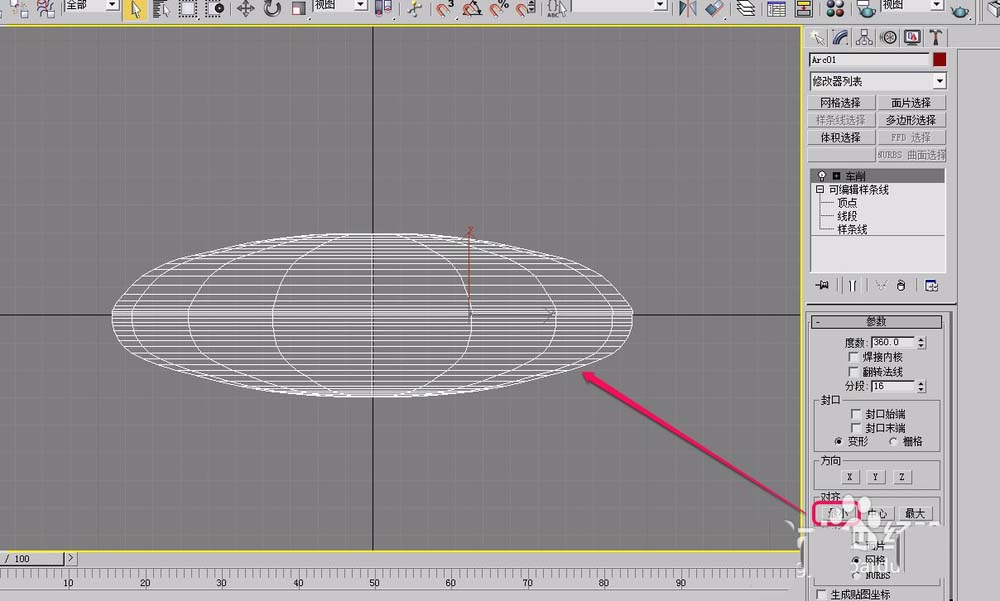Enable the 翻转法线 checkbox
1000x601 pixels.
[x=854, y=371]
